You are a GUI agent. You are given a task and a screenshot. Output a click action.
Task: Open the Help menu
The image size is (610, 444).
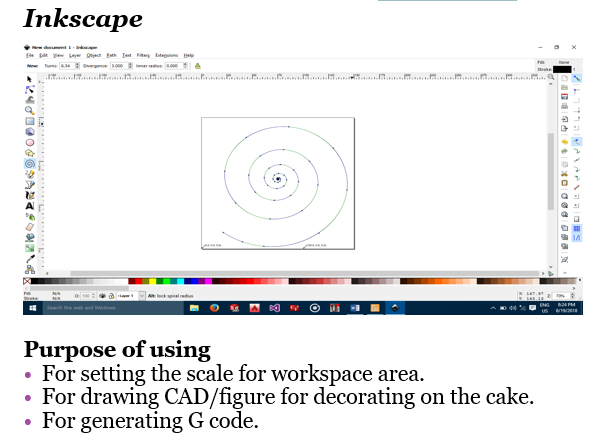[189, 55]
